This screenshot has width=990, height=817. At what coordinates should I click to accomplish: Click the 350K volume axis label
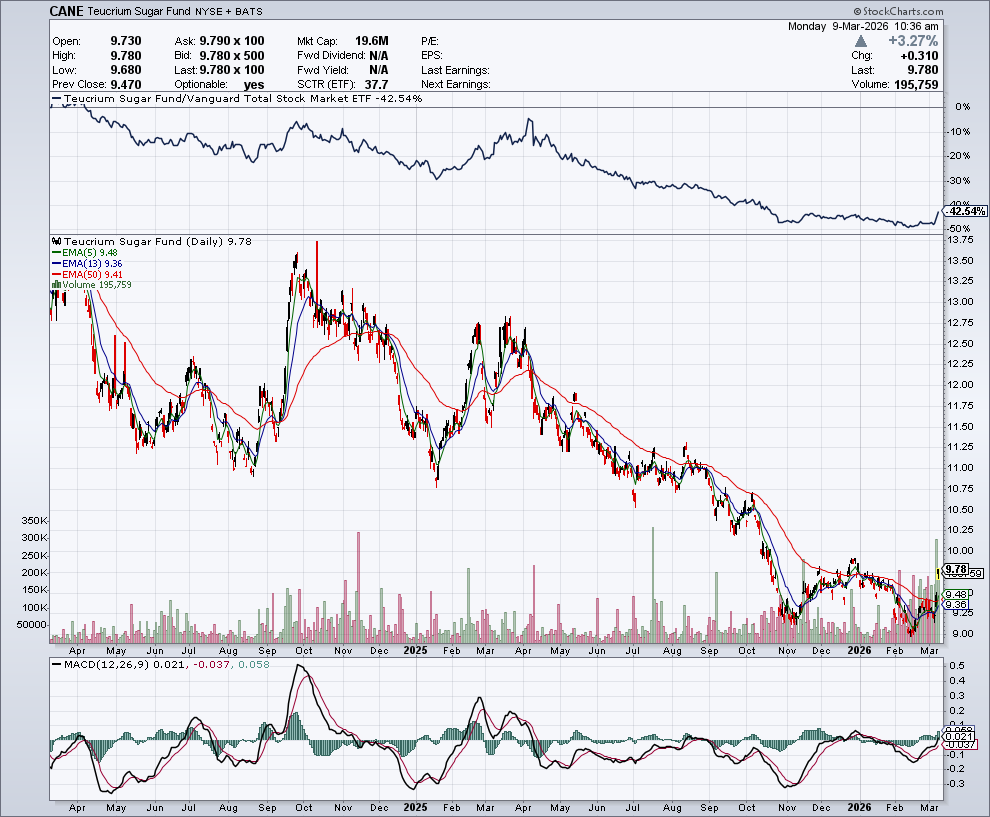point(35,521)
